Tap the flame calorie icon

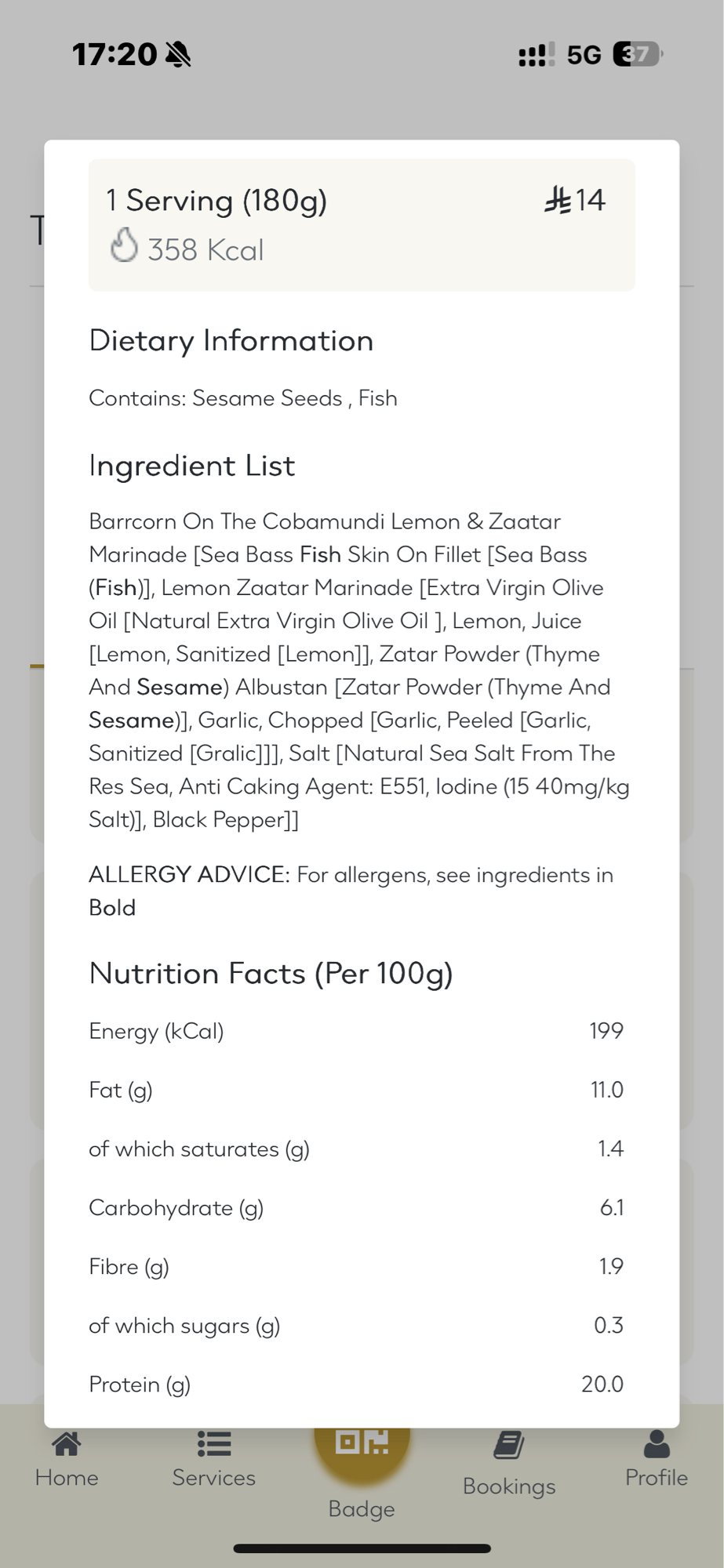pos(124,245)
